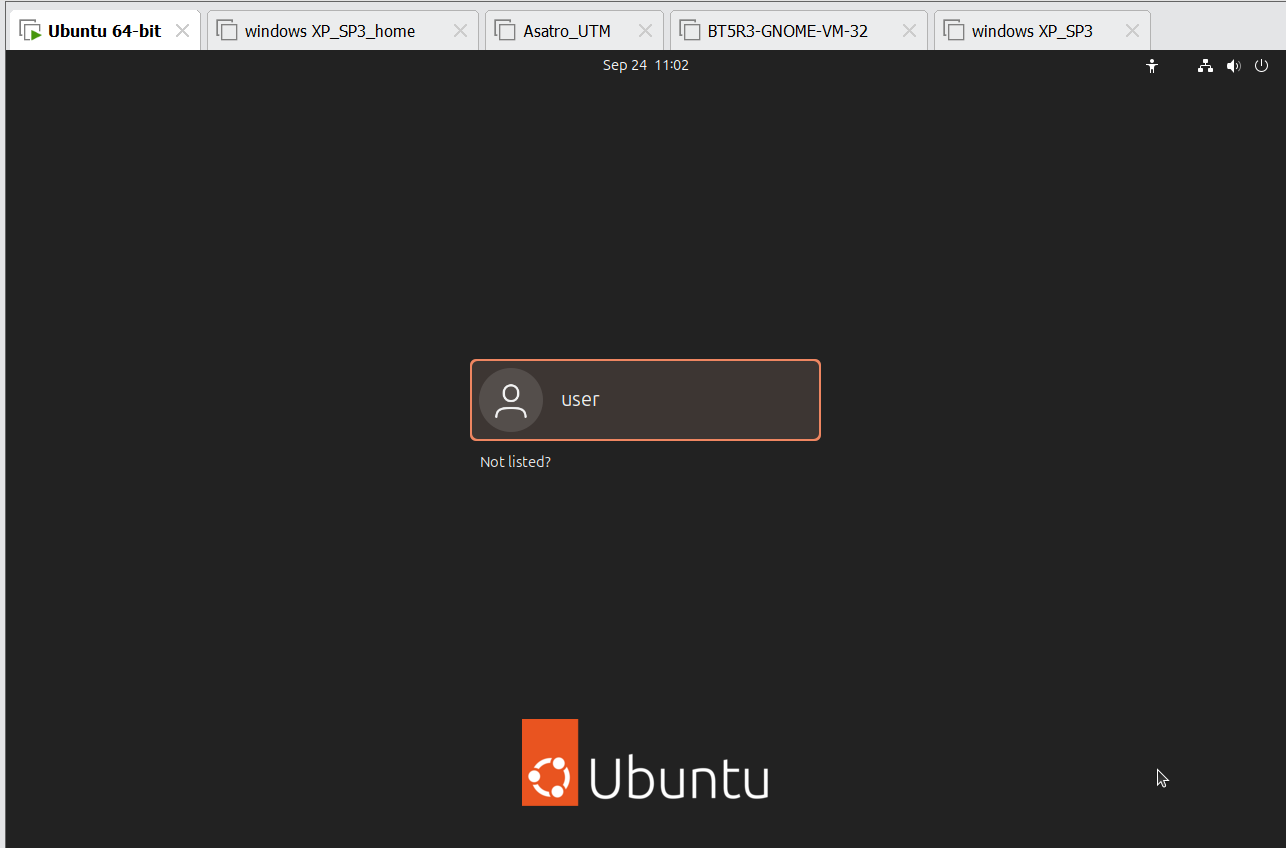Image resolution: width=1286 pixels, height=848 pixels.
Task: Close the BT5R3-GNOME-VM-32 tab
Action: [909, 31]
